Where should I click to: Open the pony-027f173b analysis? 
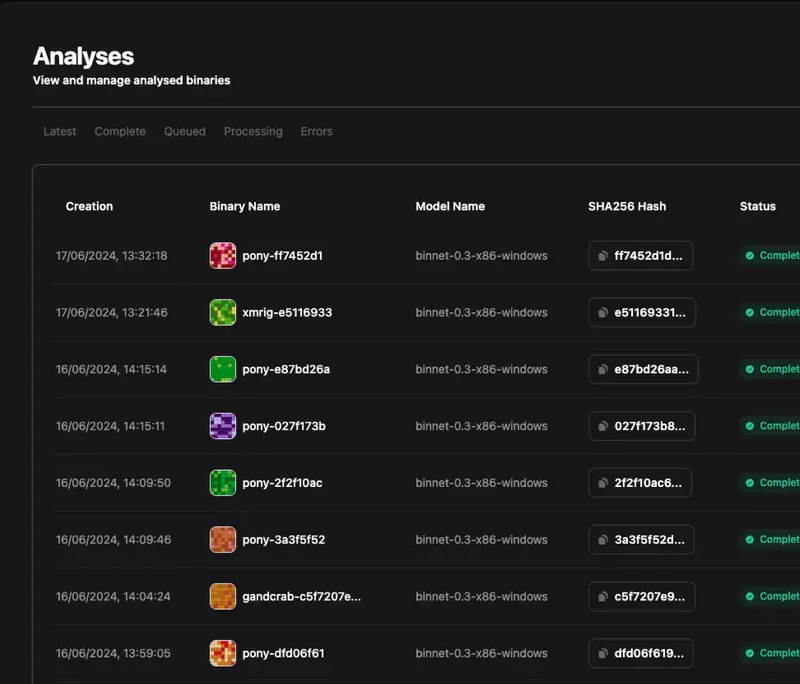pos(284,426)
